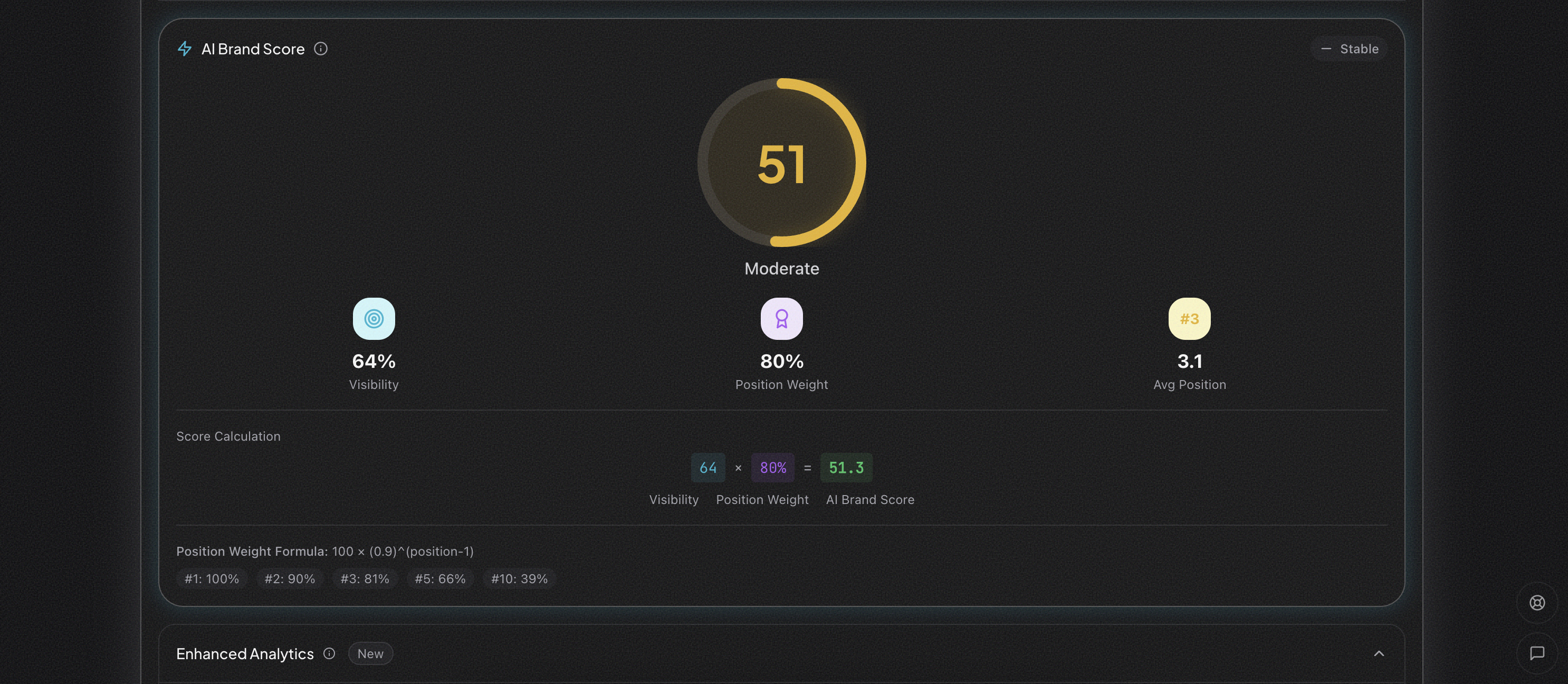Select the Visibility target icon
1568x684 pixels.
click(x=374, y=318)
